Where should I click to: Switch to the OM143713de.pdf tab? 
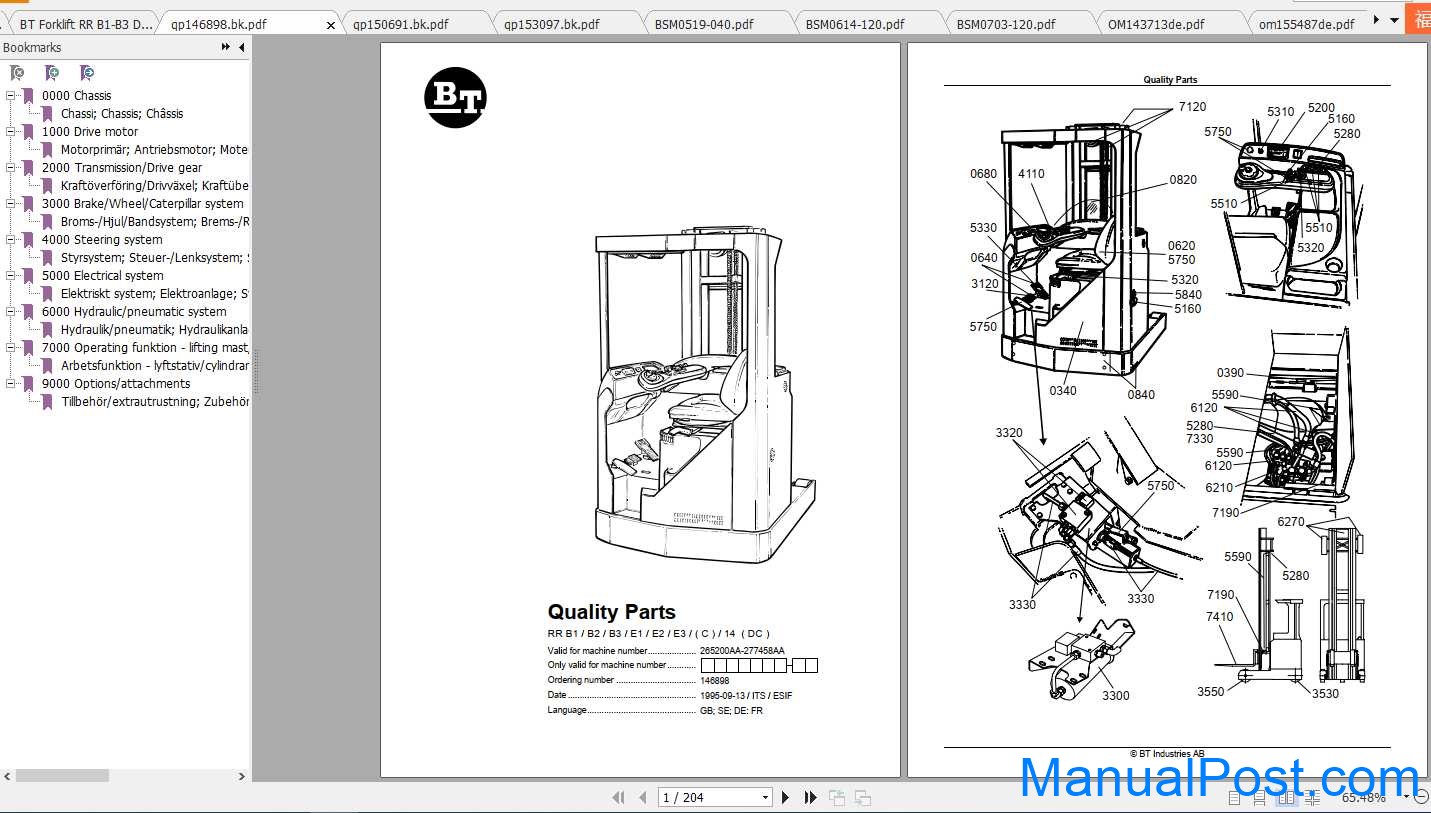point(1156,24)
